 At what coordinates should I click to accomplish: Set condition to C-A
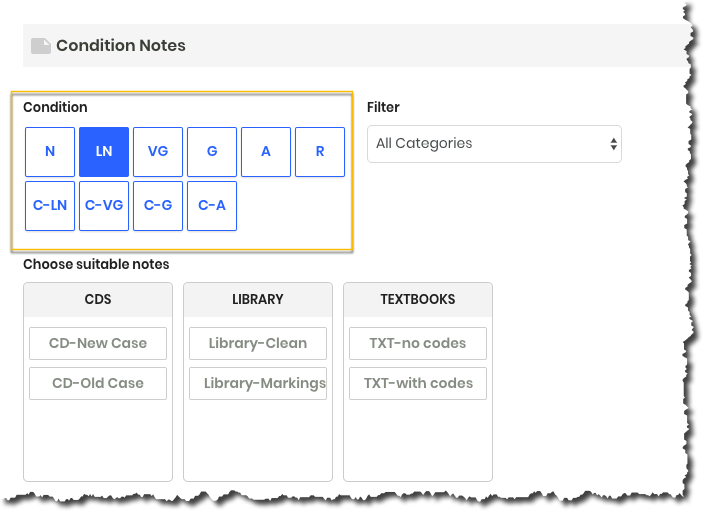point(212,206)
